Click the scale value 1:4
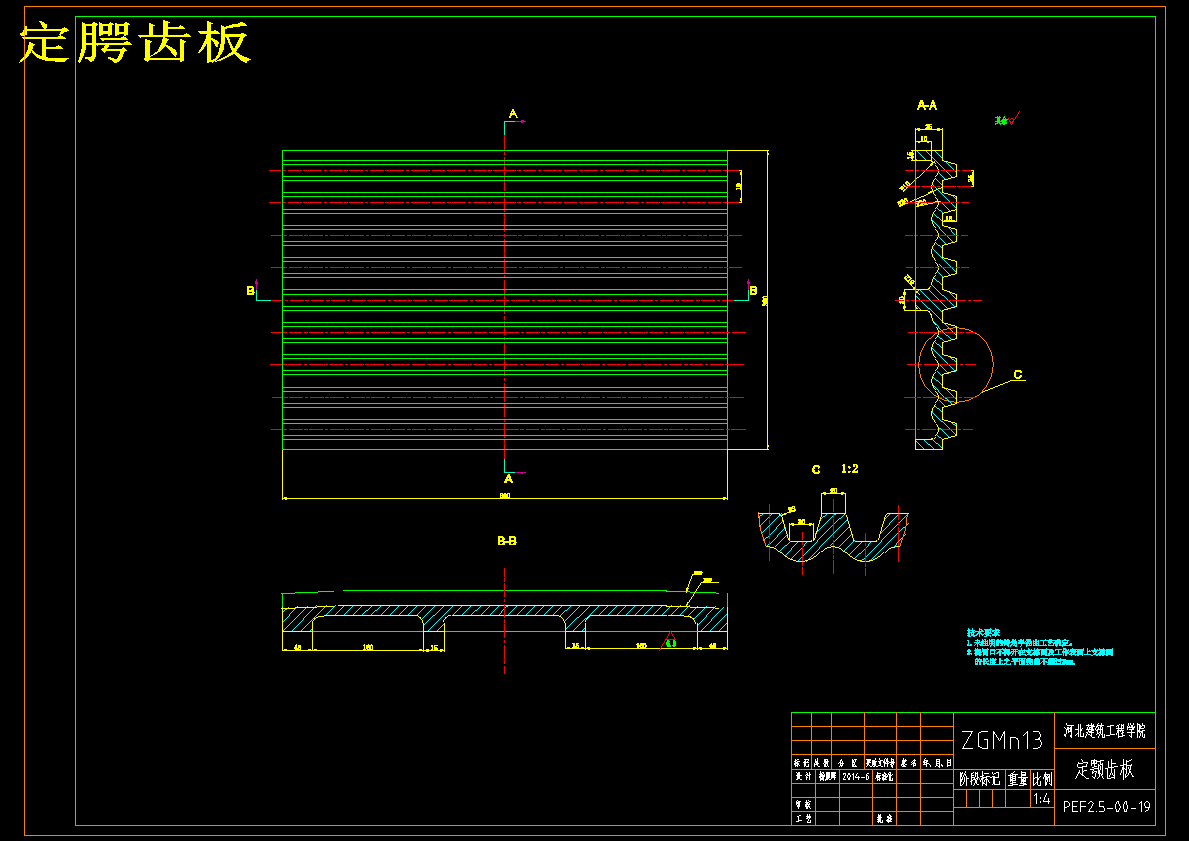Screen dimensions: 1189x841 click(x=1042, y=799)
